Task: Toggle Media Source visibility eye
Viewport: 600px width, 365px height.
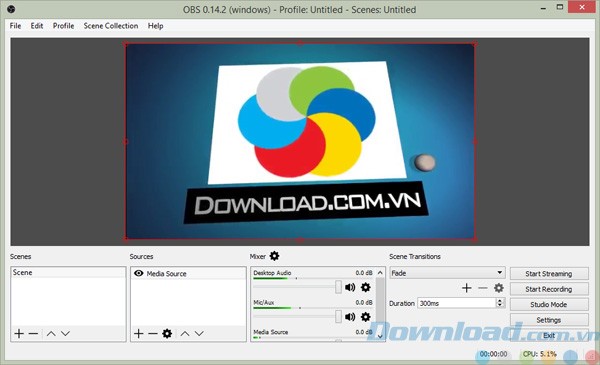Action: [x=139, y=273]
